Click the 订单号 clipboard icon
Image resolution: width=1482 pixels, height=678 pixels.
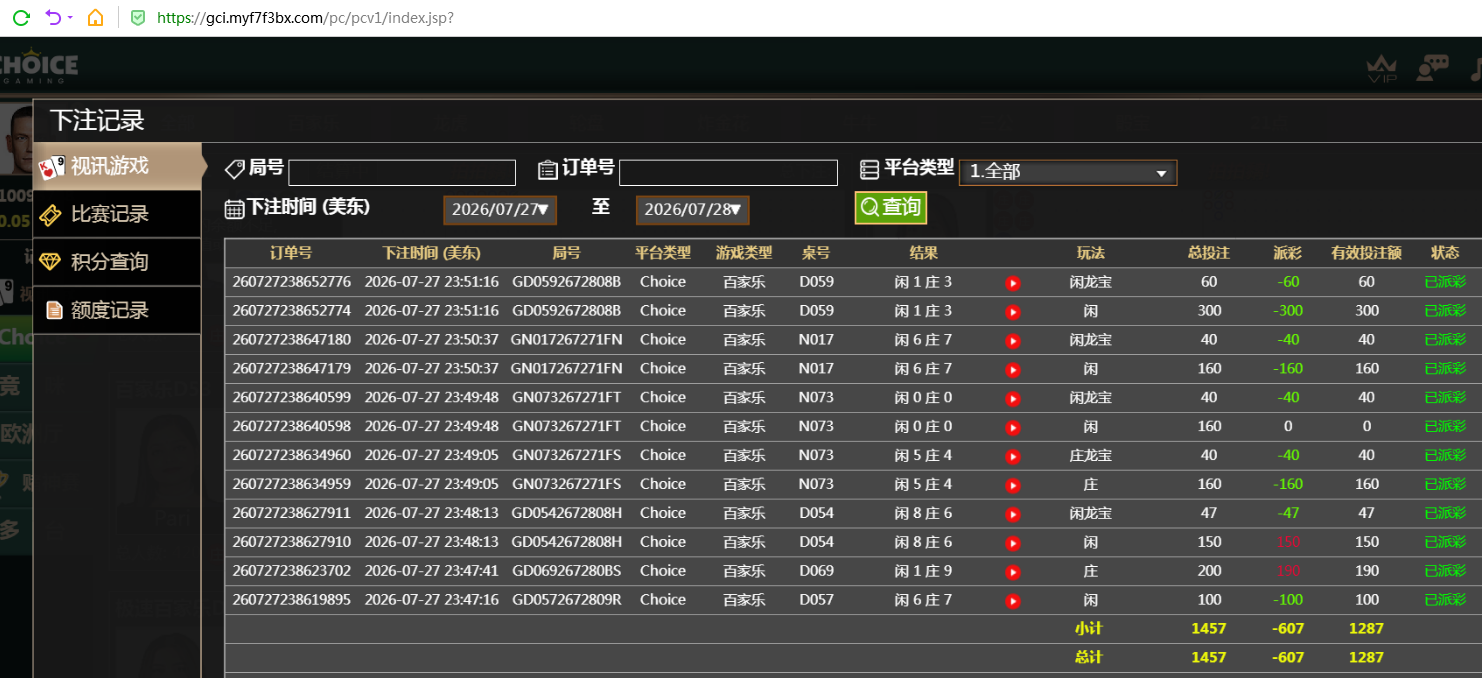[x=548, y=170]
